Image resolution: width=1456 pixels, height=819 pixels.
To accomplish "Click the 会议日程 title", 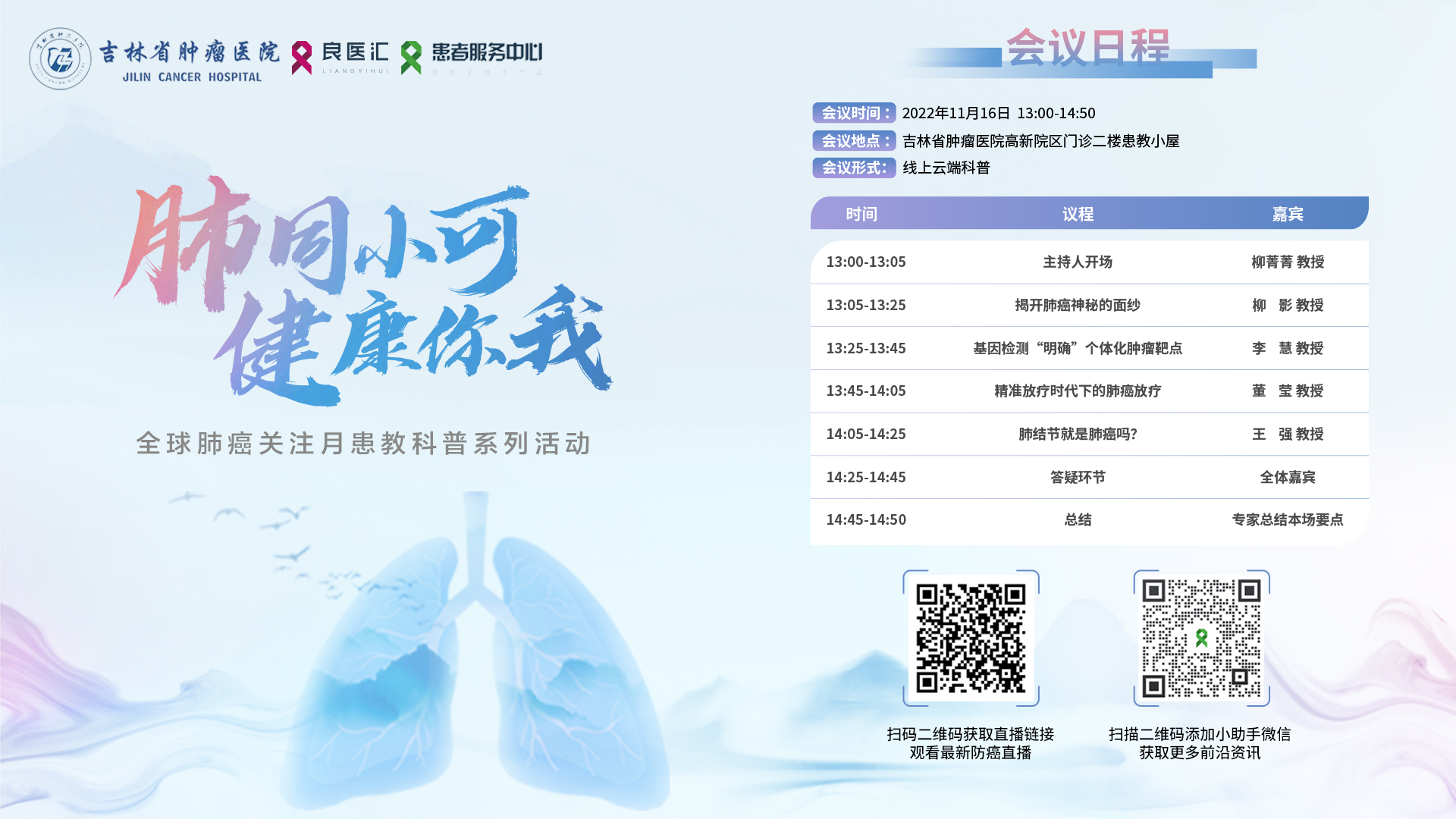I will pyautogui.click(x=1088, y=47).
